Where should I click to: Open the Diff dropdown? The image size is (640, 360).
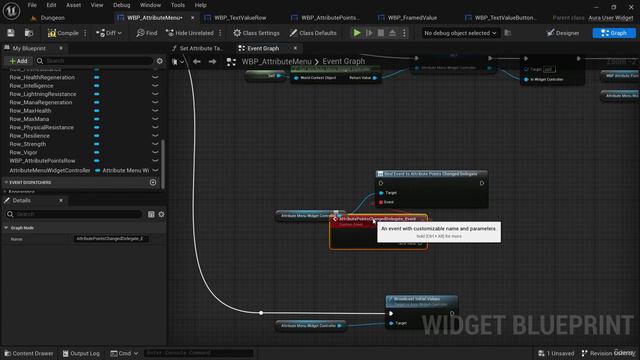(x=109, y=33)
